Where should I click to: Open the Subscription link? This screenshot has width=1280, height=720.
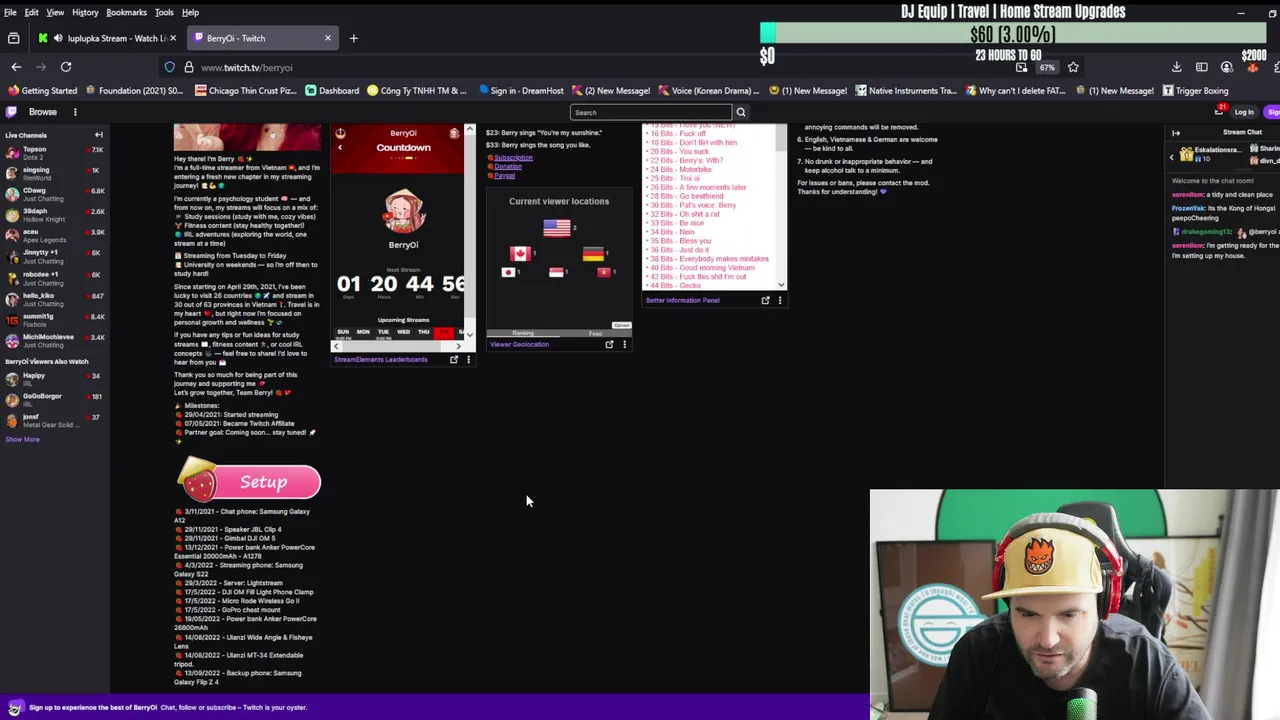pos(513,158)
